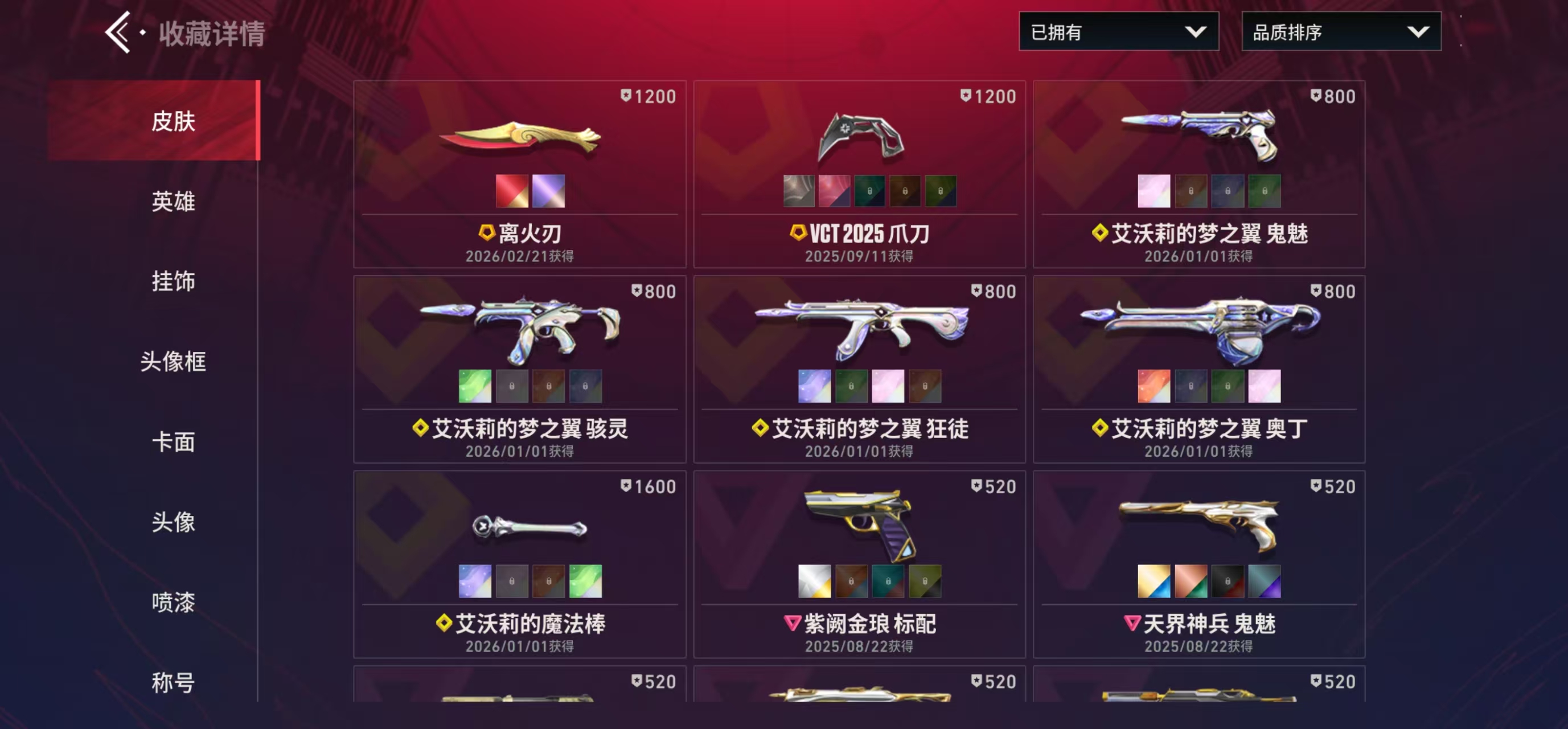Open the 挂饰 category
The image size is (1568, 729).
(174, 281)
